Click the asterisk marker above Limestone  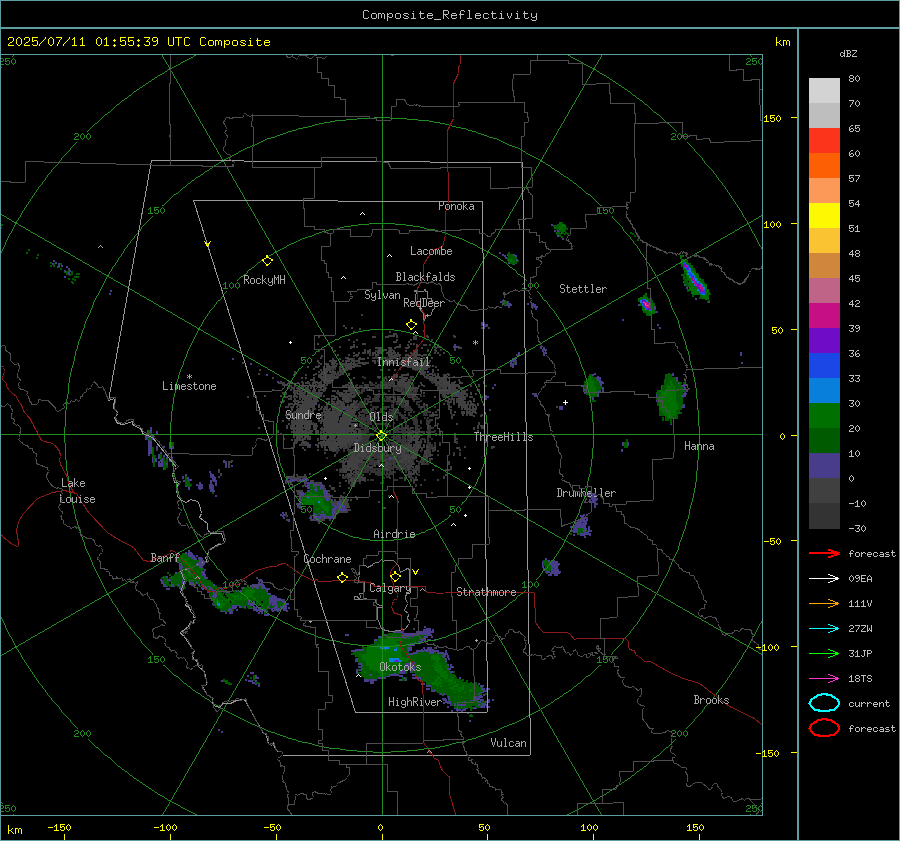189,377
